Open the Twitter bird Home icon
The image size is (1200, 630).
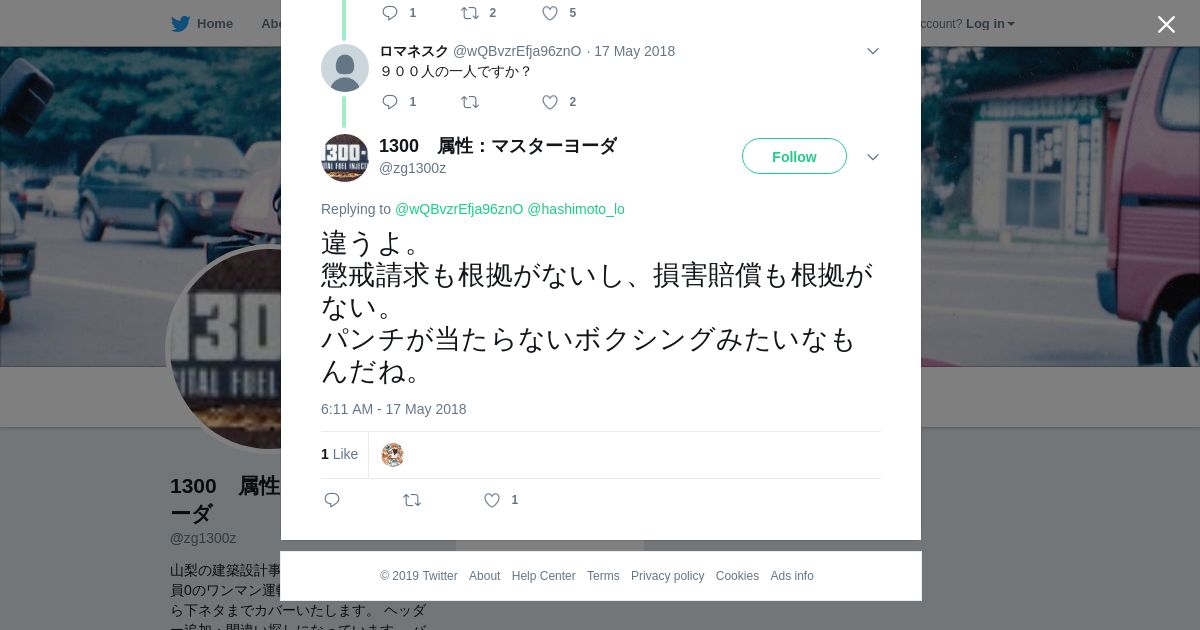tap(180, 23)
